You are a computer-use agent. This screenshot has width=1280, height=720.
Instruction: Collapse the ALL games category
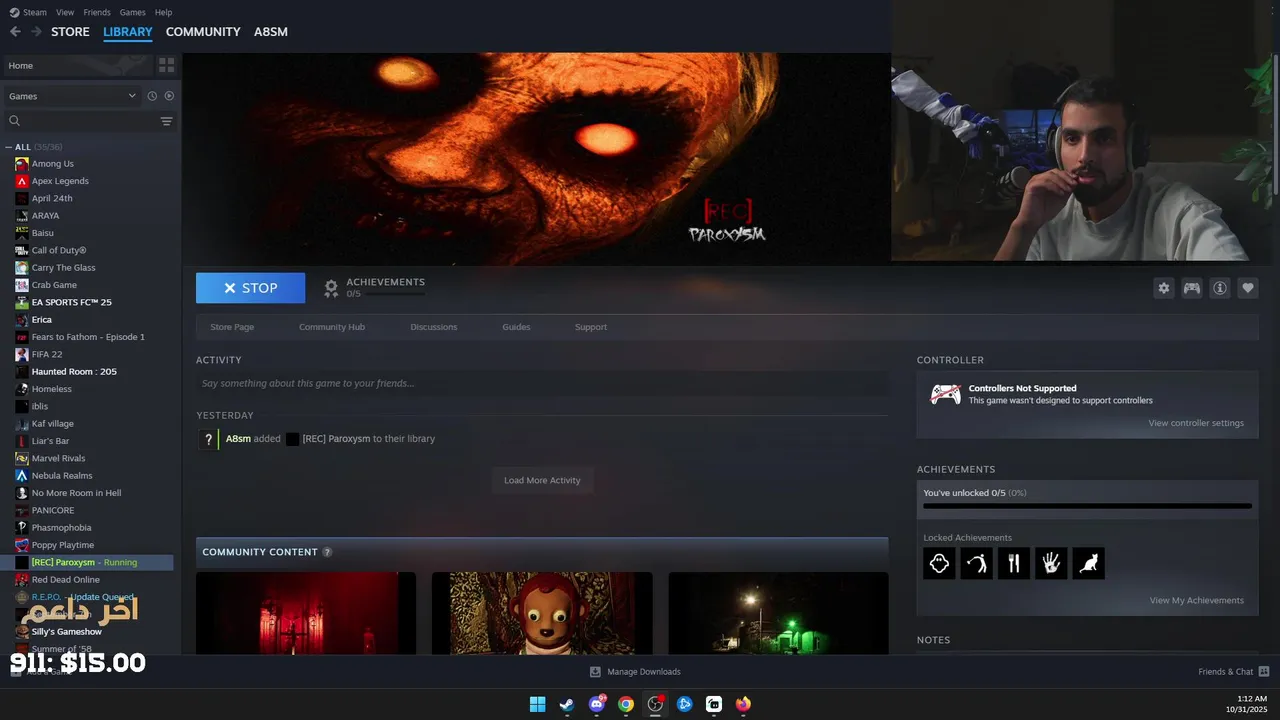[x=8, y=147]
